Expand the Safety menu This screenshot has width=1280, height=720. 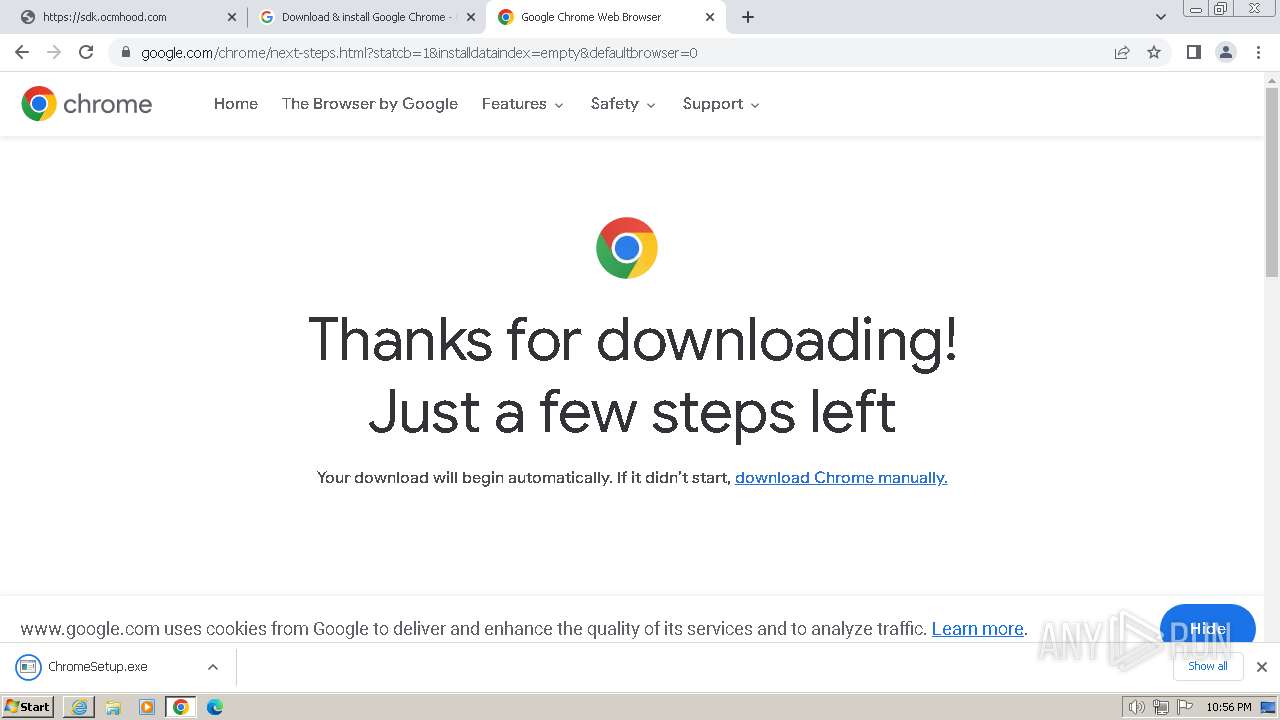click(623, 104)
